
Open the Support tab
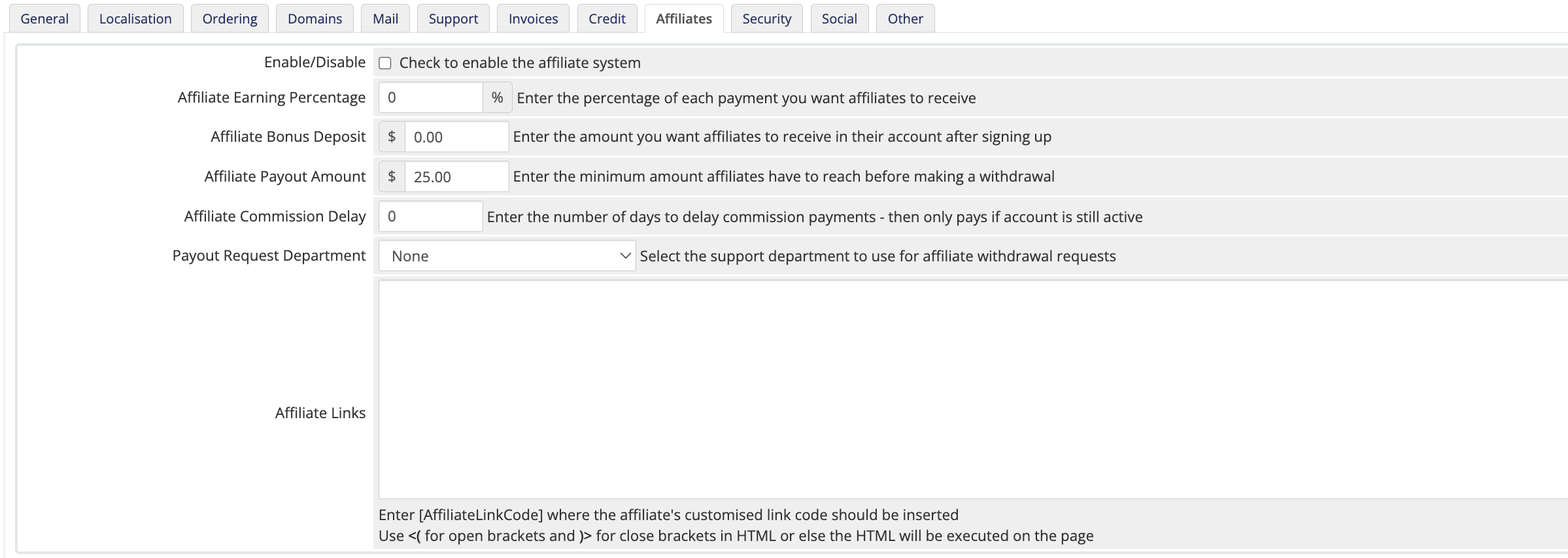[x=453, y=18]
